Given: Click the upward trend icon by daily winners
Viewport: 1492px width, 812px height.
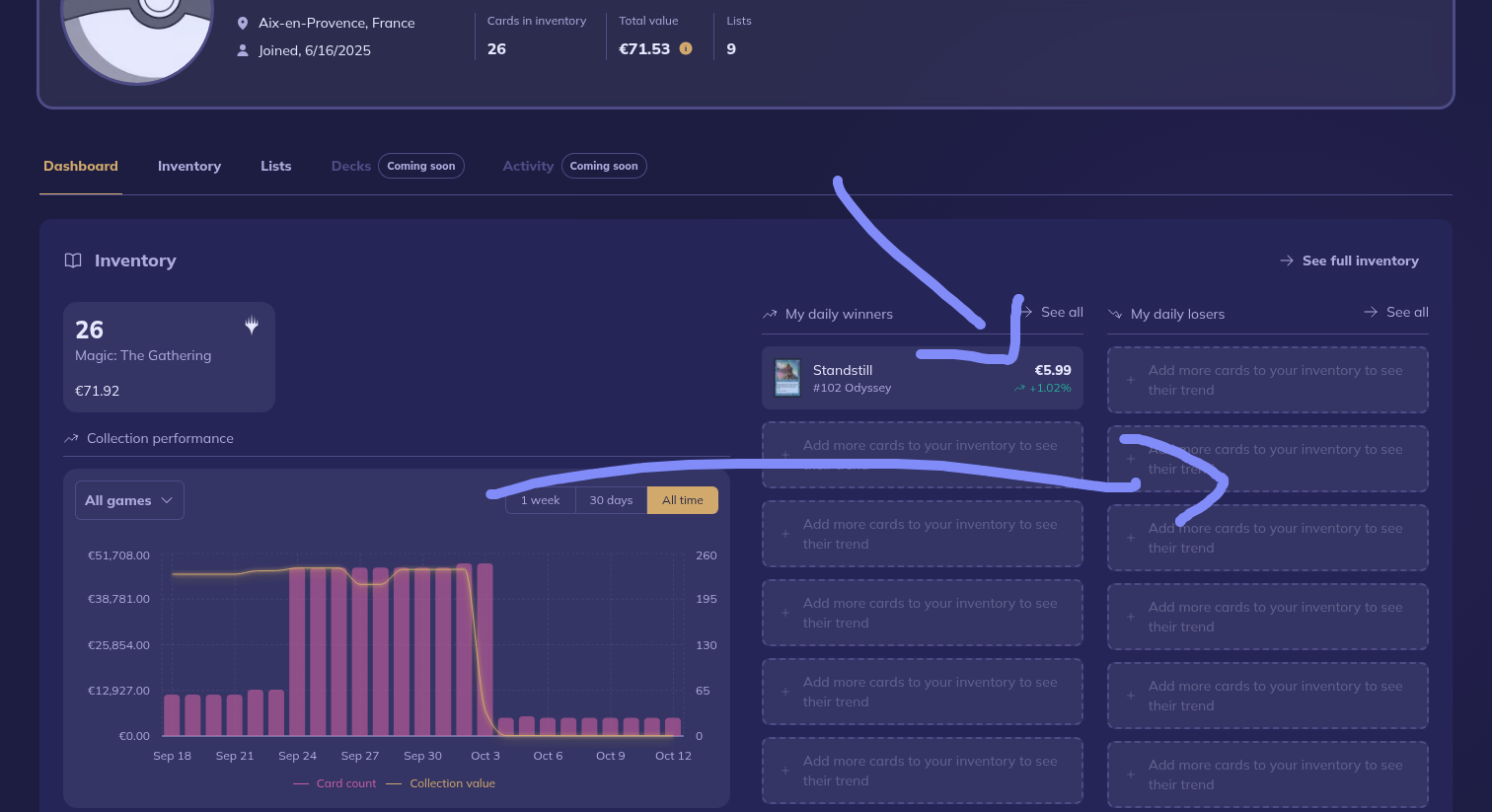Looking at the screenshot, I should click(x=770, y=314).
